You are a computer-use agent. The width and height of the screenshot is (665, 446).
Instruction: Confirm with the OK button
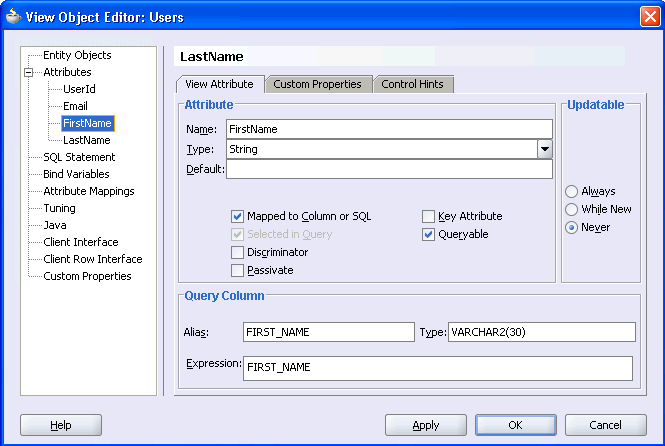(516, 425)
